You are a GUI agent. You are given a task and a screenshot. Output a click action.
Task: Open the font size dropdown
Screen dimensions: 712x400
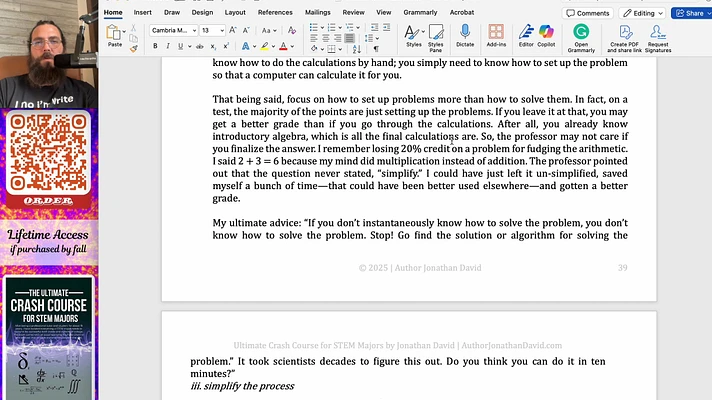[222, 30]
